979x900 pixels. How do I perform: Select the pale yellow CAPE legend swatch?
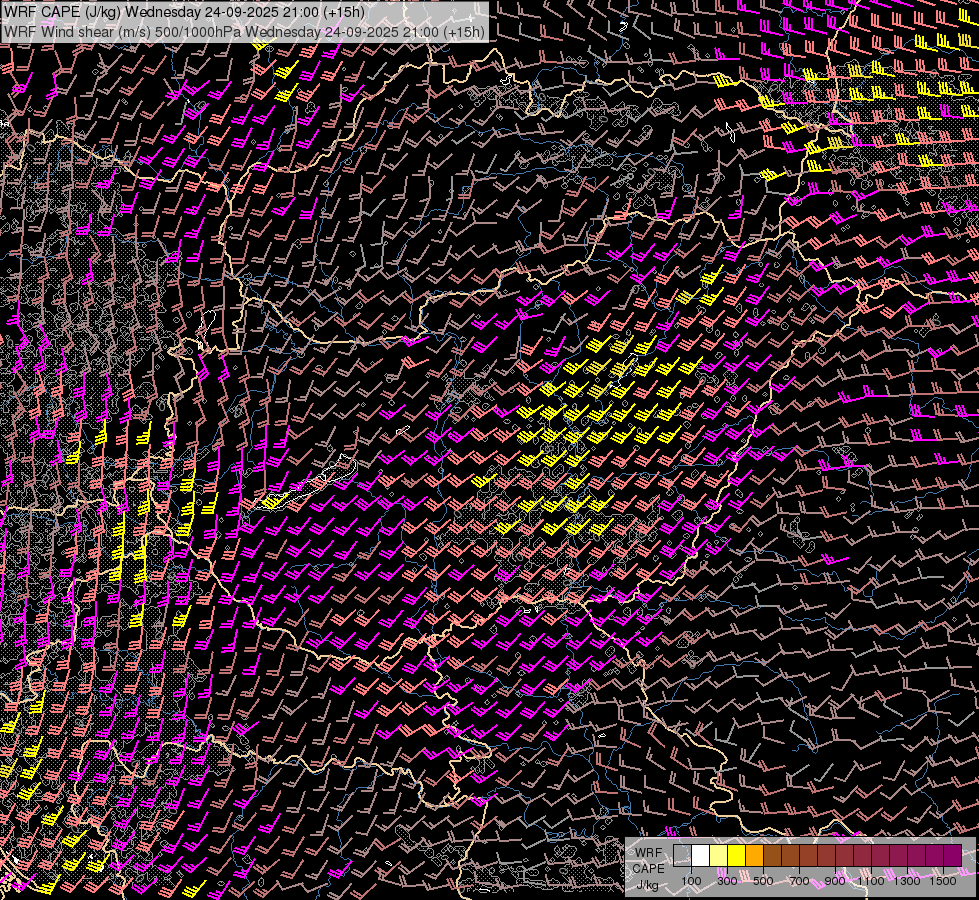[718, 856]
